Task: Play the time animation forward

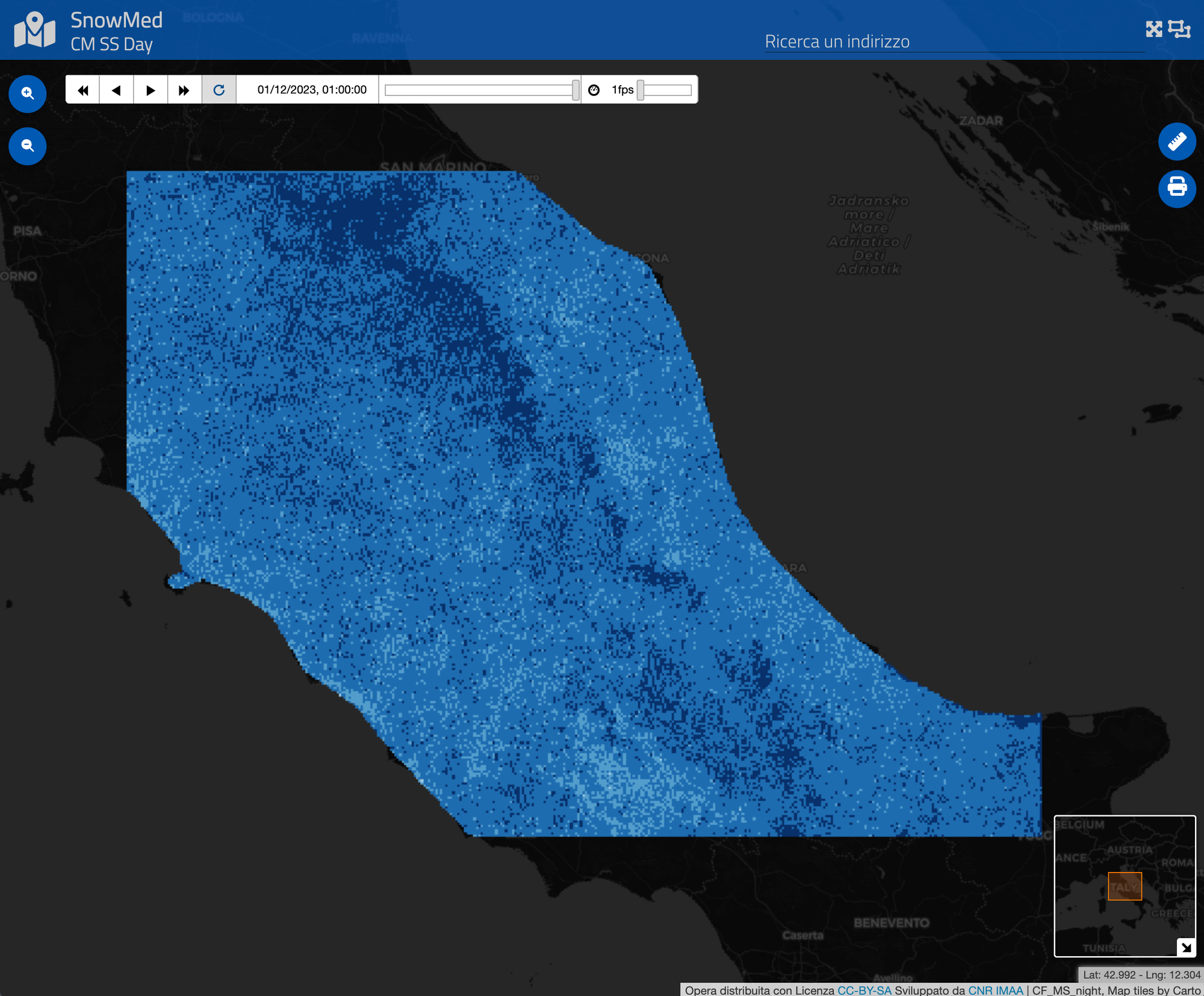Action: click(150, 90)
